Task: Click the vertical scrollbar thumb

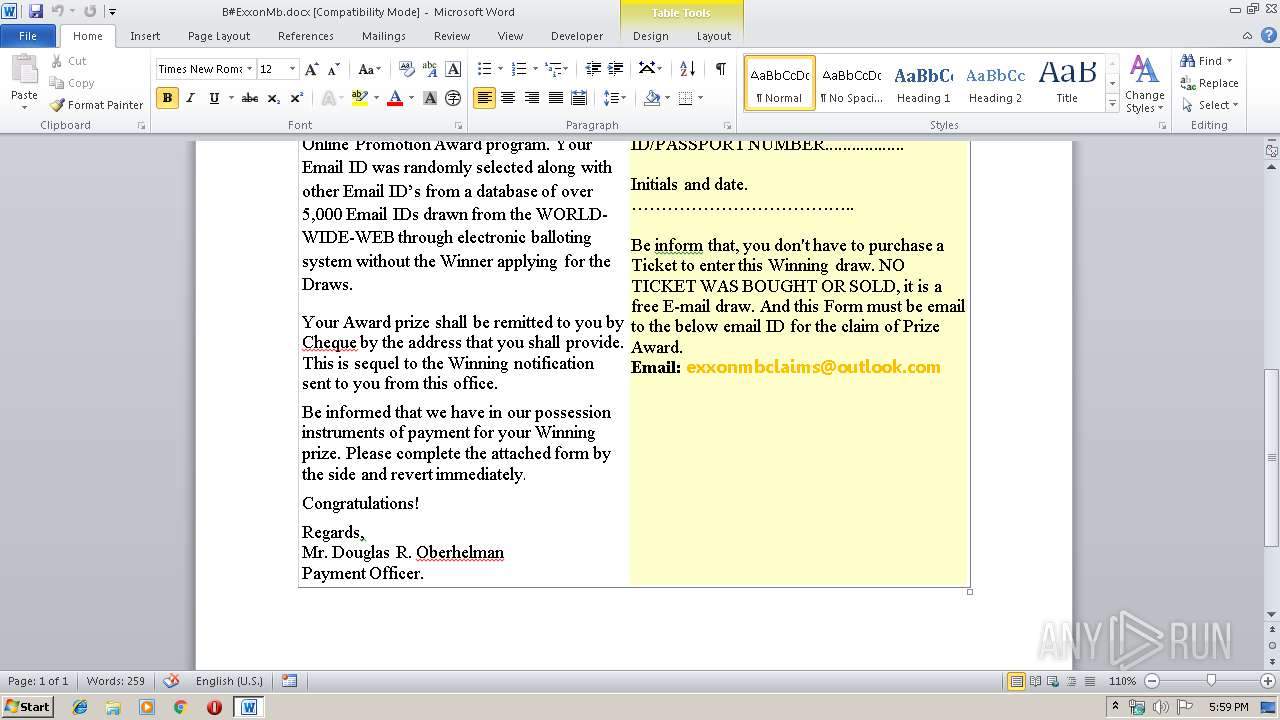Action: click(1271, 457)
